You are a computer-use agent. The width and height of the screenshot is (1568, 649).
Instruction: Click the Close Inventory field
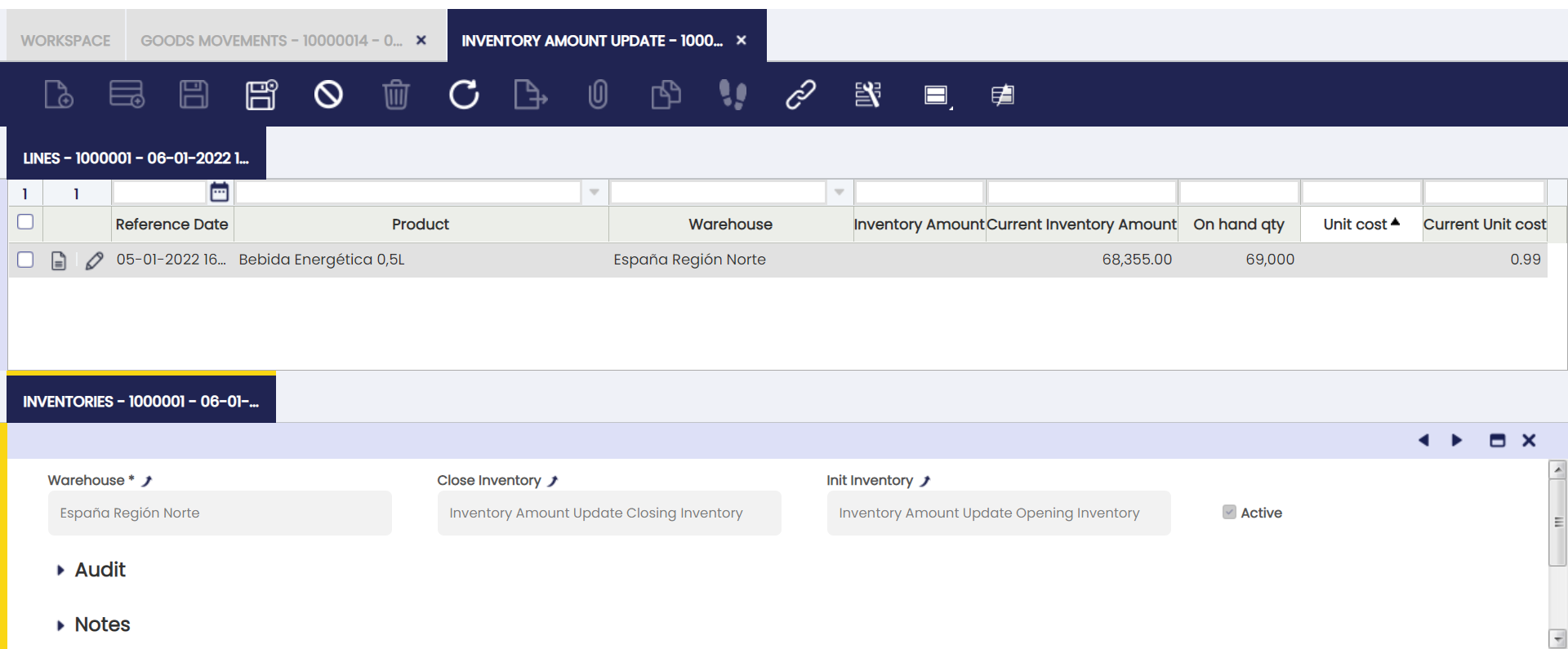point(609,513)
